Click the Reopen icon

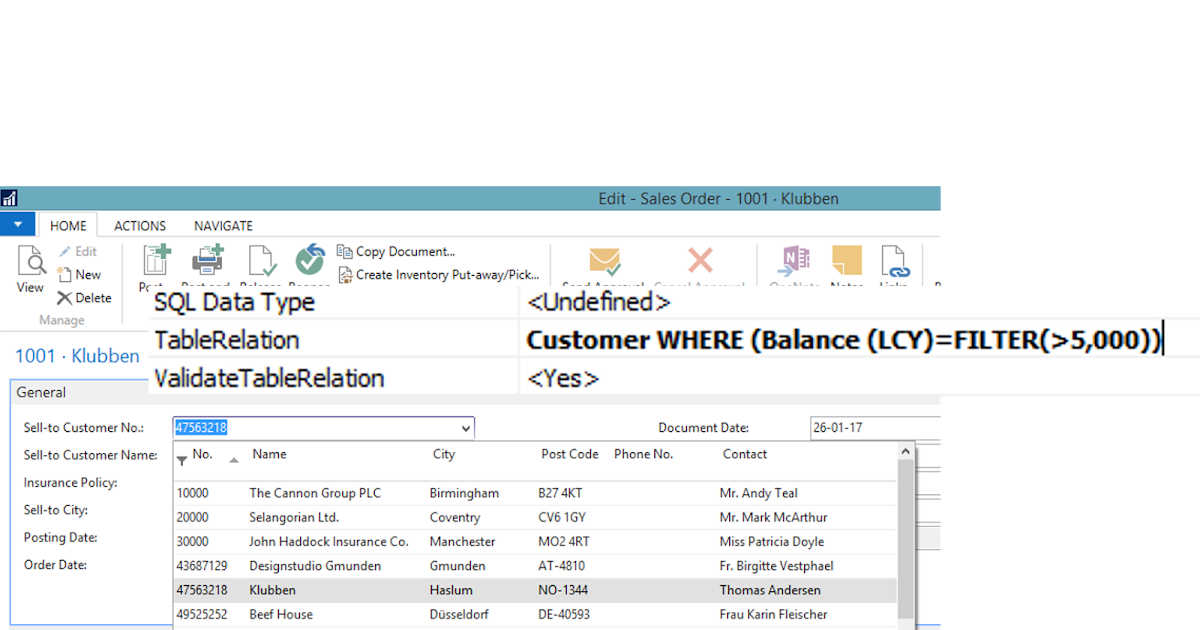tap(309, 262)
